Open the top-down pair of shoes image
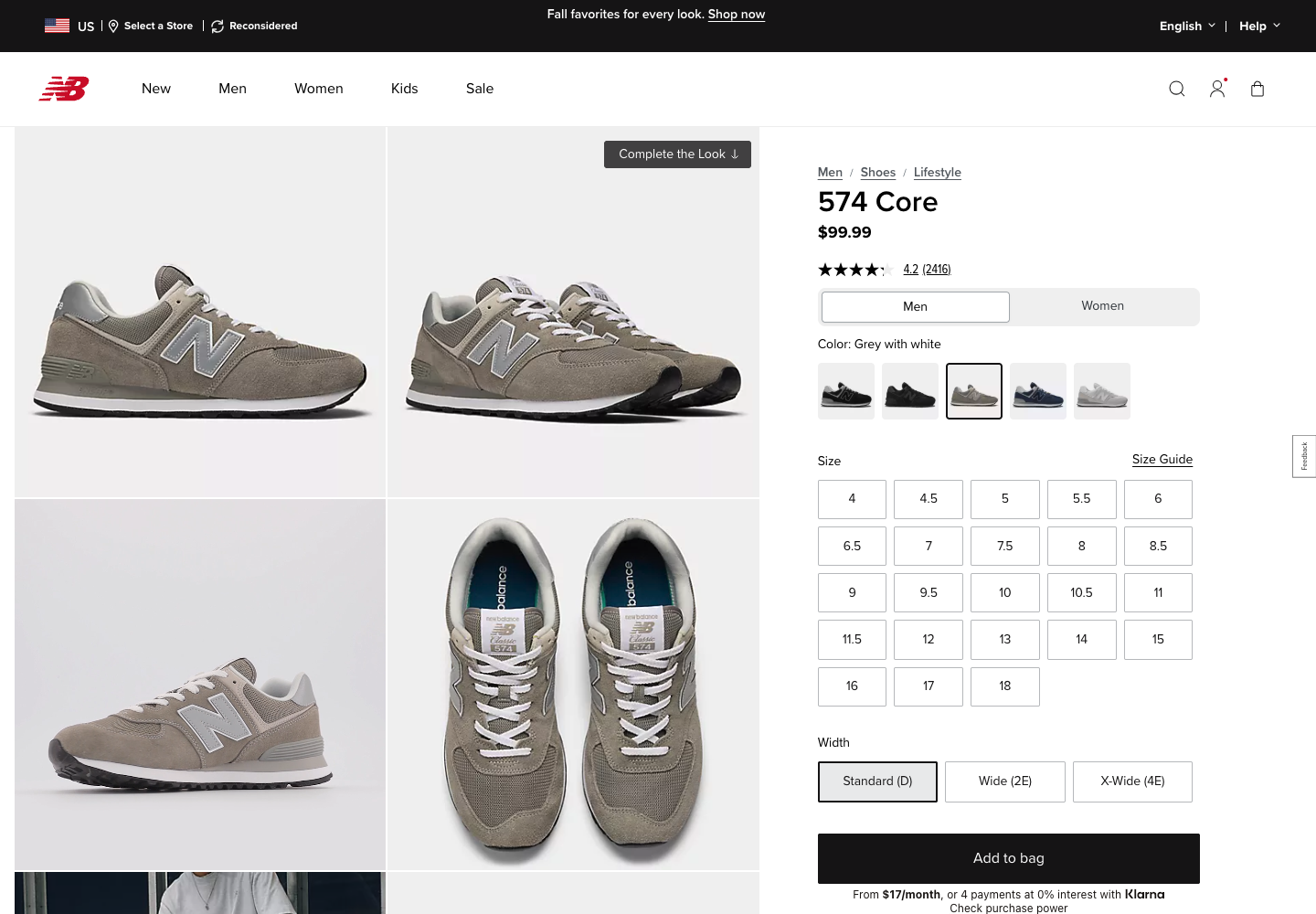 click(x=573, y=685)
